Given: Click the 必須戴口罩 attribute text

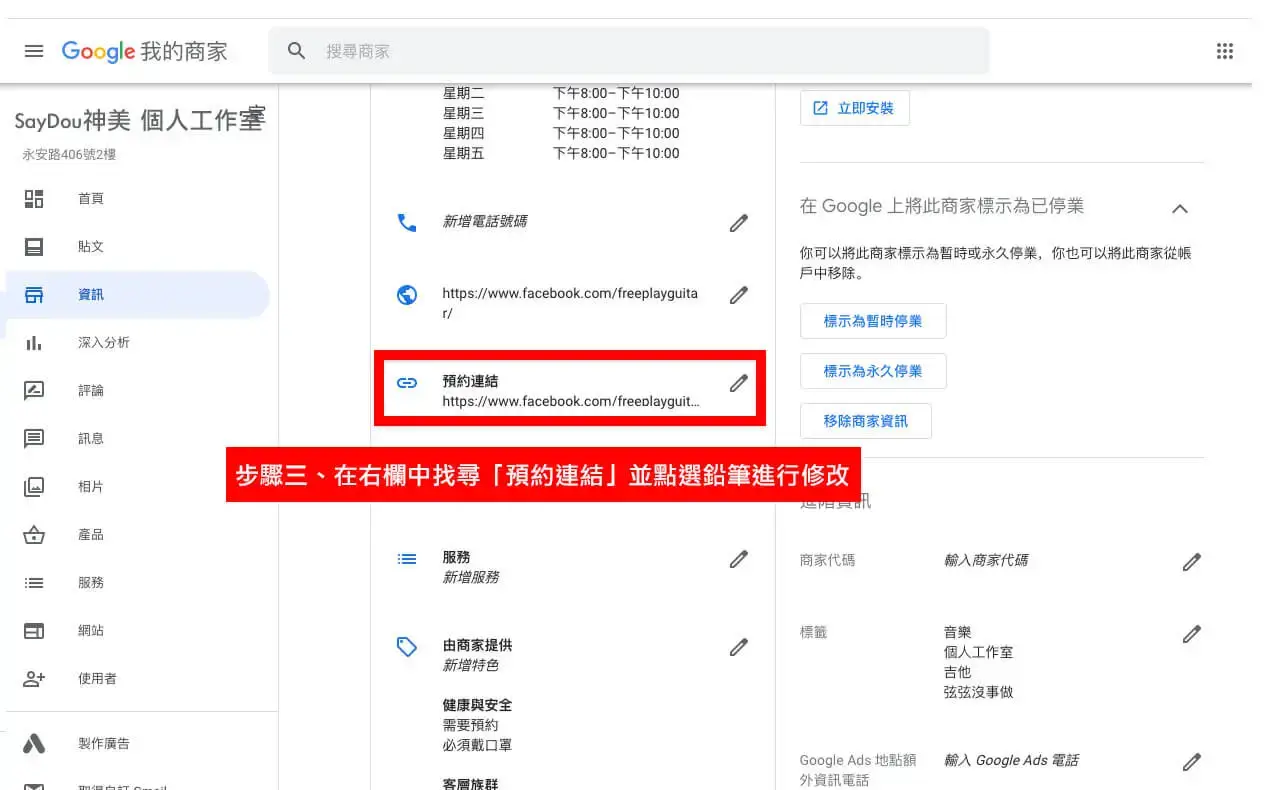Looking at the screenshot, I should [477, 745].
